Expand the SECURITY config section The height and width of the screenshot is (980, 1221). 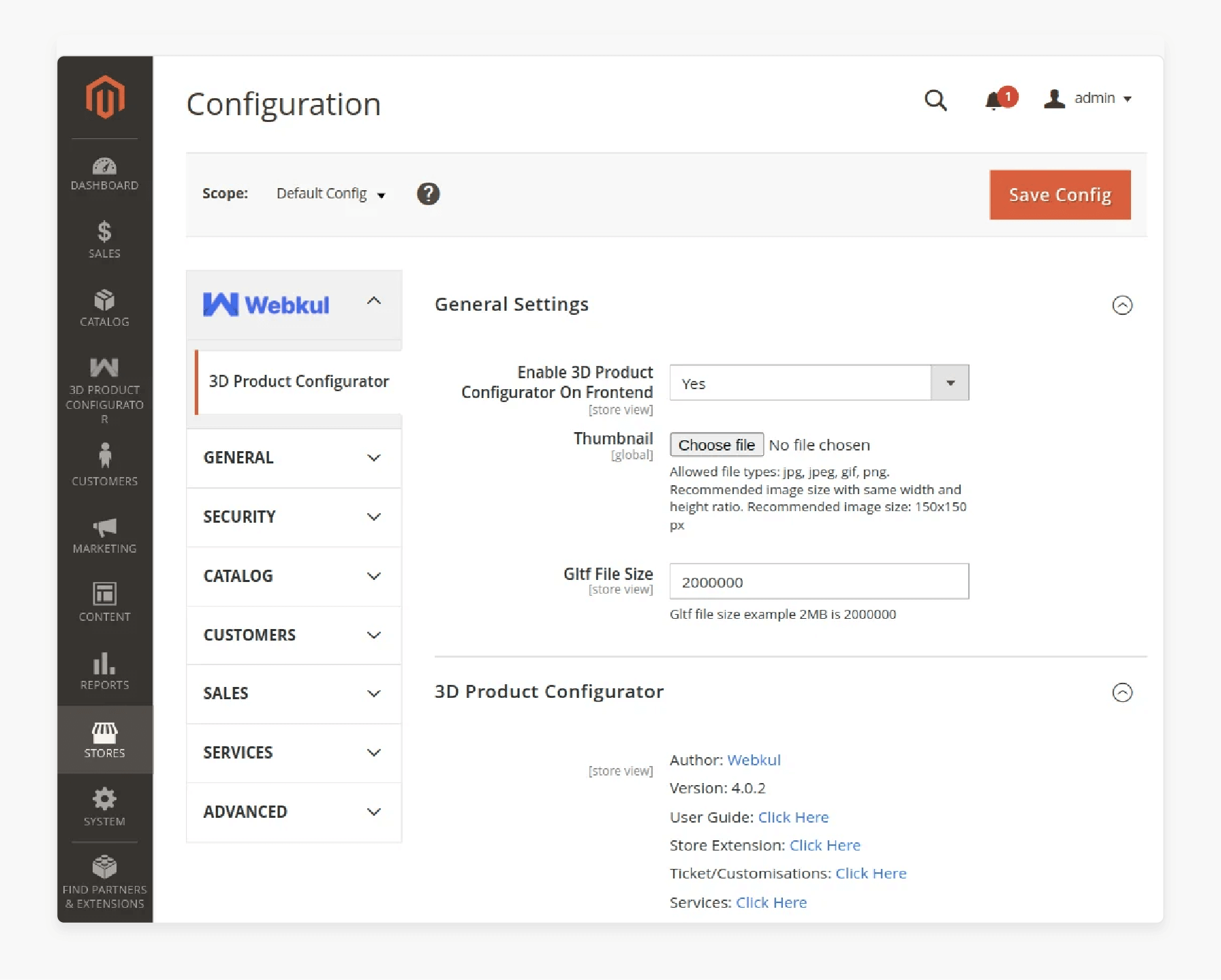pos(294,517)
